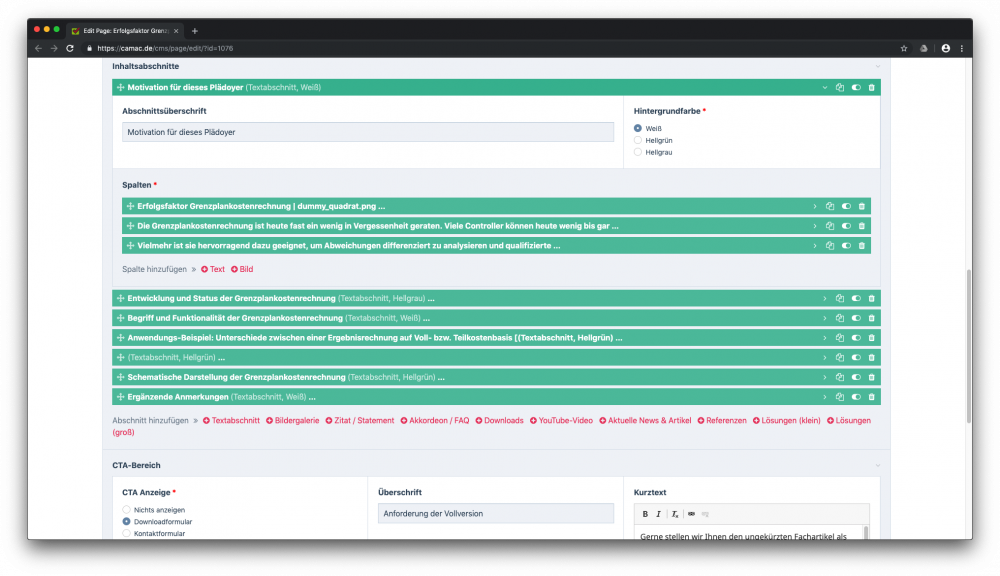Collapse the 'Motivation für dieses Plädoyer' section
Image resolution: width=1000 pixels, height=576 pixels.
pos(825,88)
